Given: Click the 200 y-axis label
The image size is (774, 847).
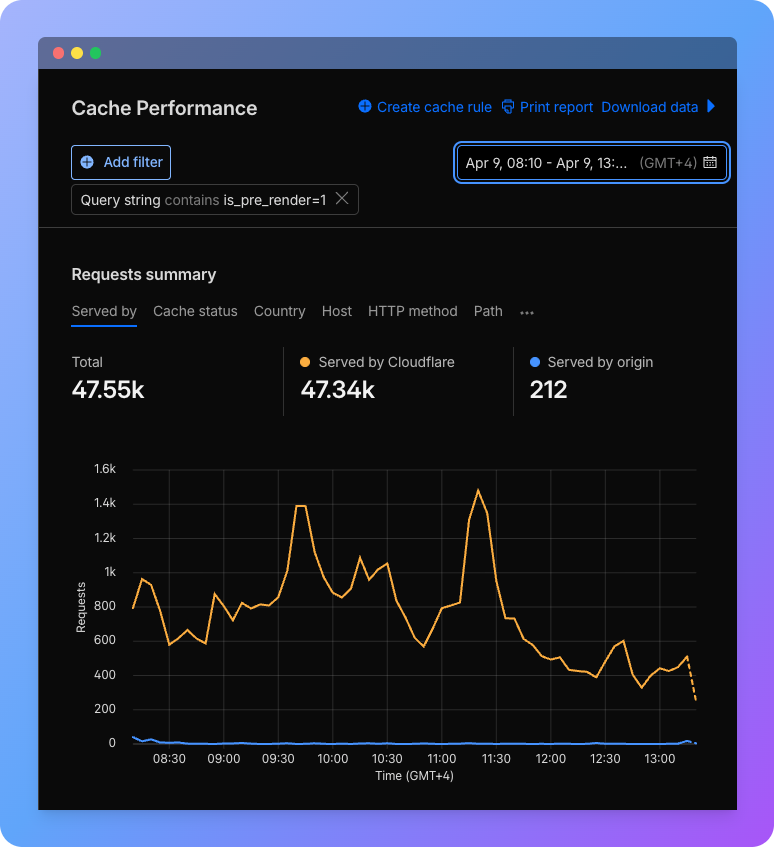Looking at the screenshot, I should point(105,709).
